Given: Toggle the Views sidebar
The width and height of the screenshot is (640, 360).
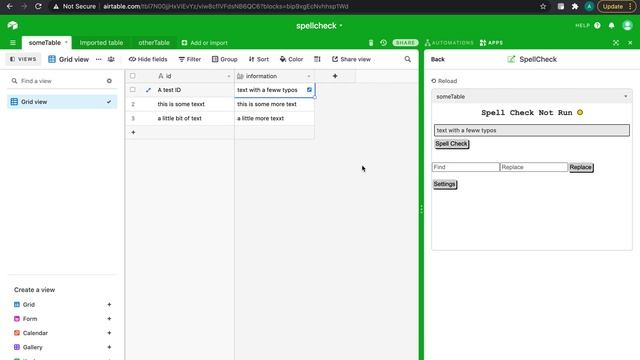Looking at the screenshot, I should tap(23, 59).
